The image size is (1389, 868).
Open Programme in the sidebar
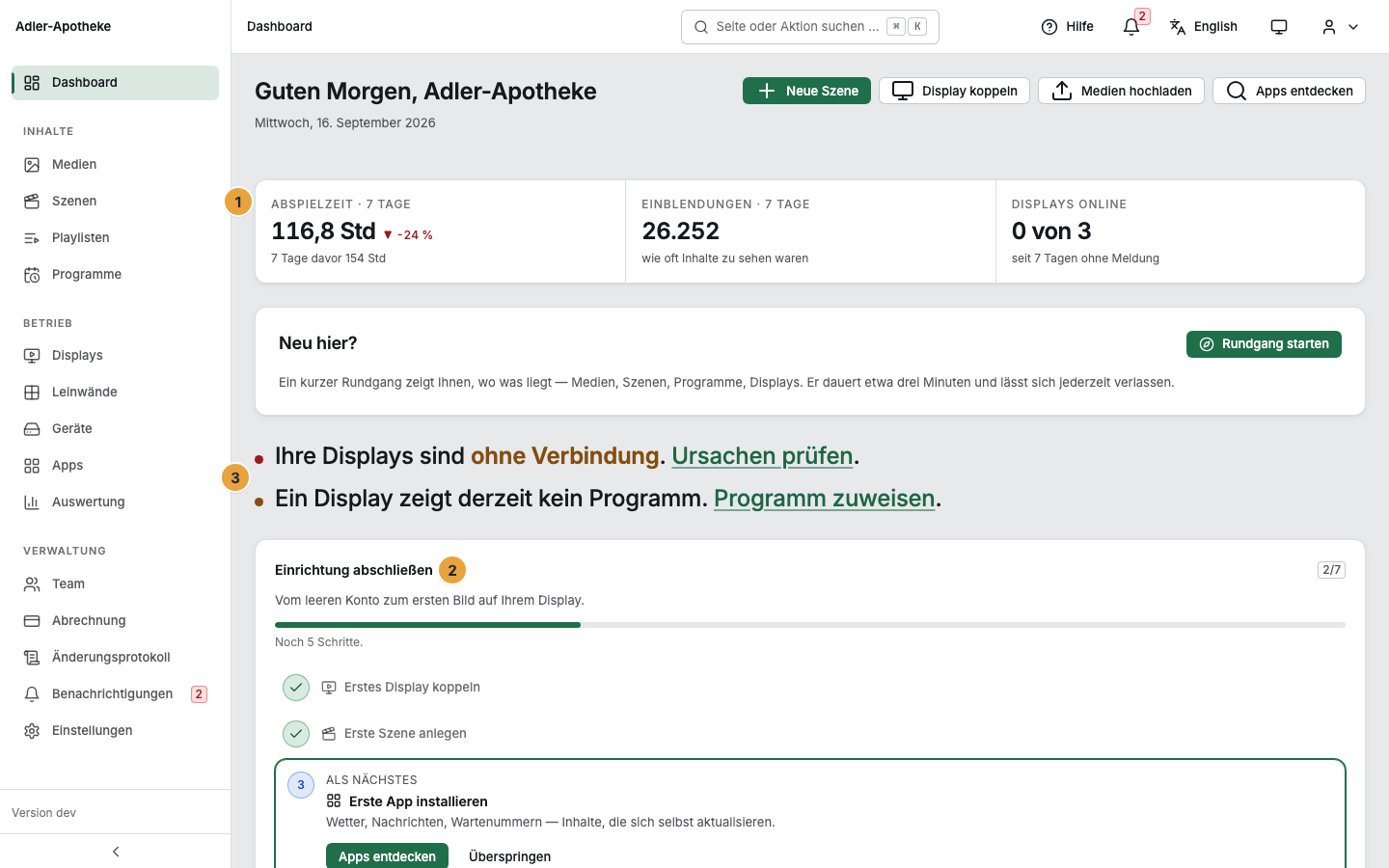116,274
